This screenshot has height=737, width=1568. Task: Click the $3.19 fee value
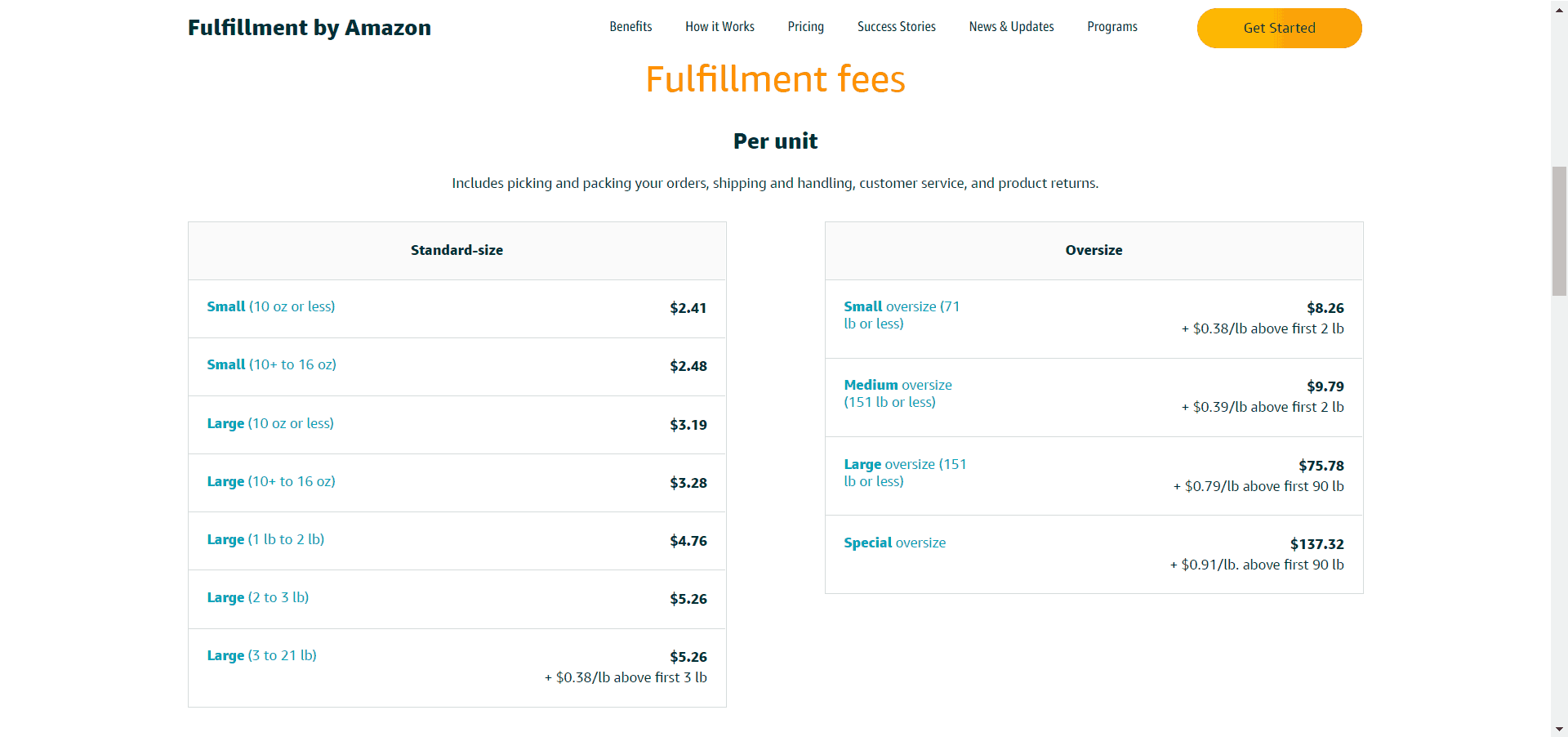[688, 425]
